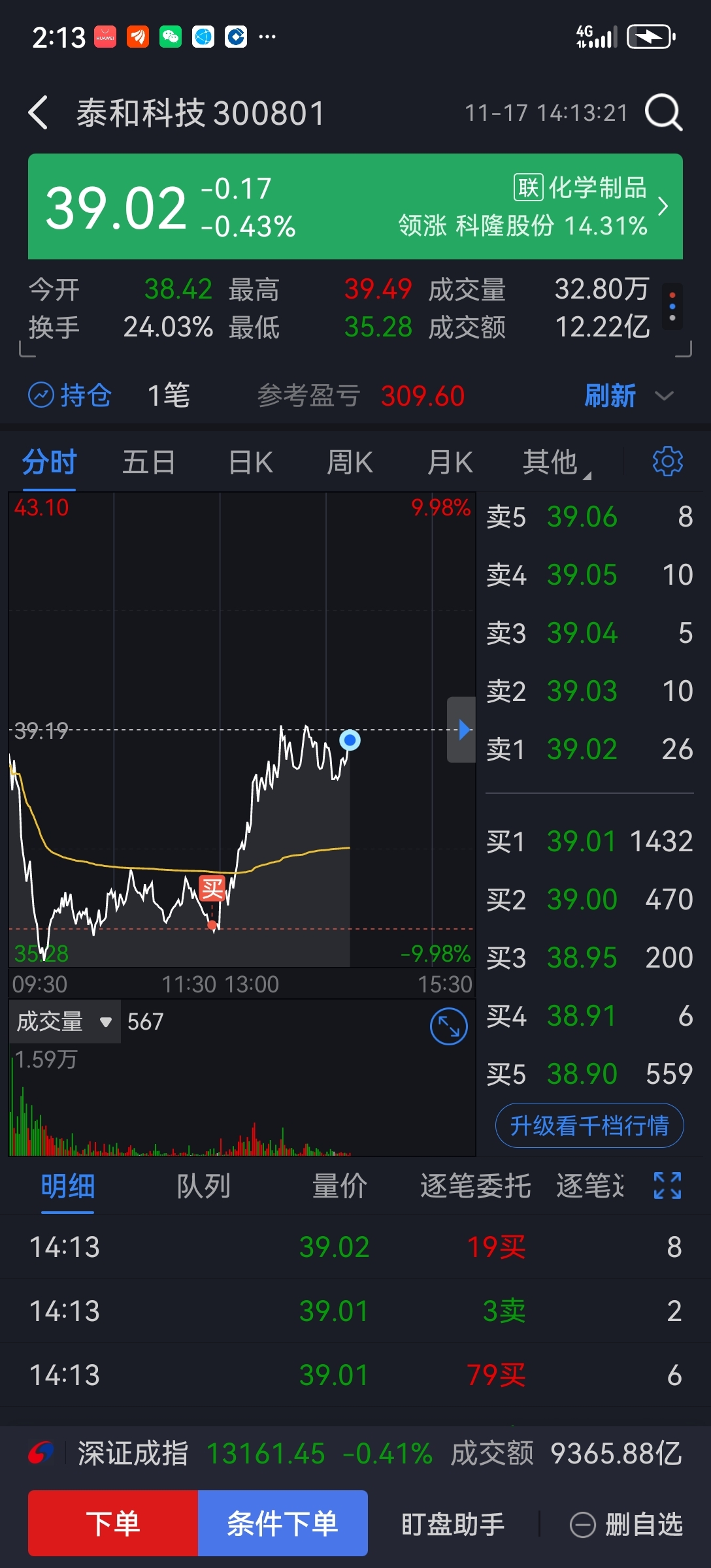Switch to the 月K chart tab
The image size is (711, 1568).
pyautogui.click(x=450, y=463)
